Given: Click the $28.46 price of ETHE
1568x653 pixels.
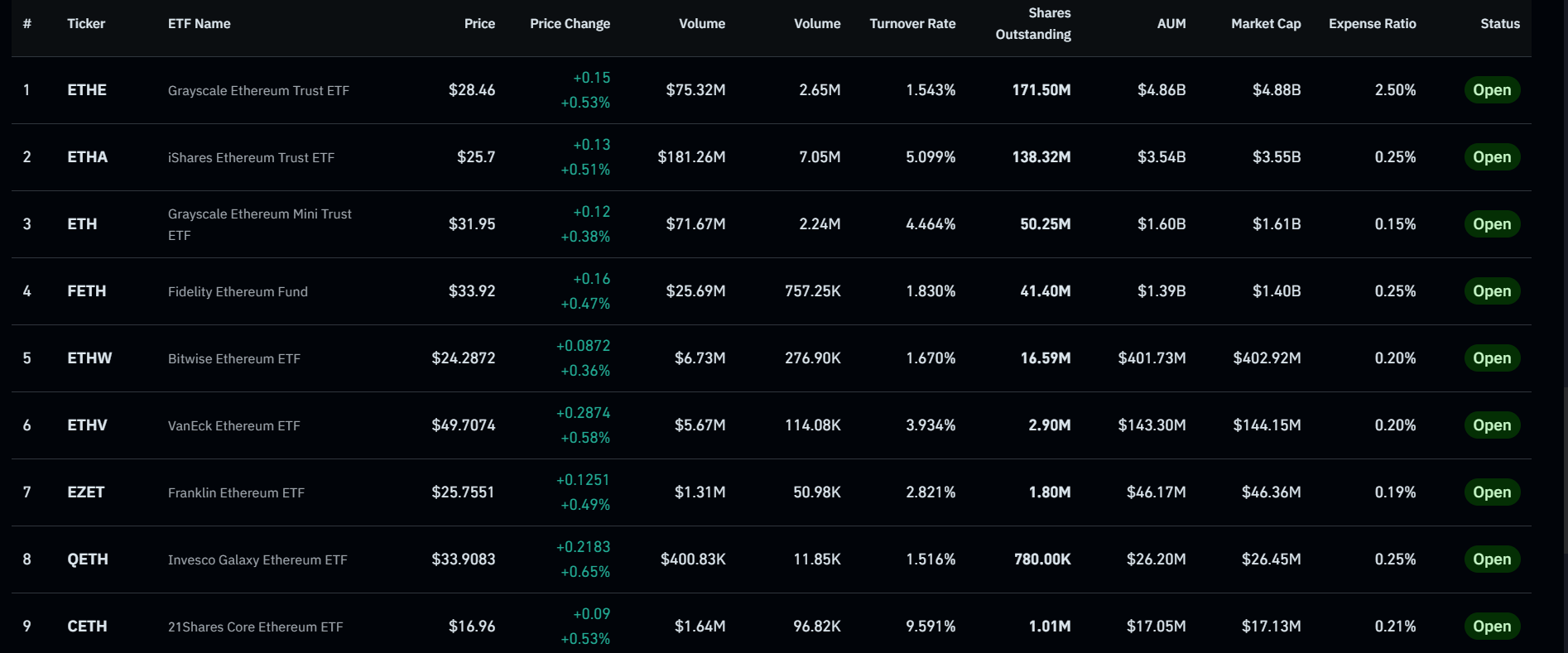Looking at the screenshot, I should (472, 90).
